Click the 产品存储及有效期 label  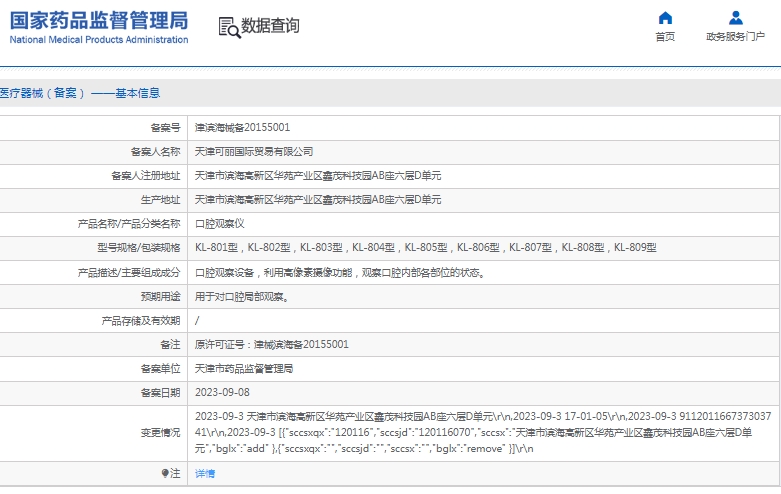pyautogui.click(x=141, y=321)
